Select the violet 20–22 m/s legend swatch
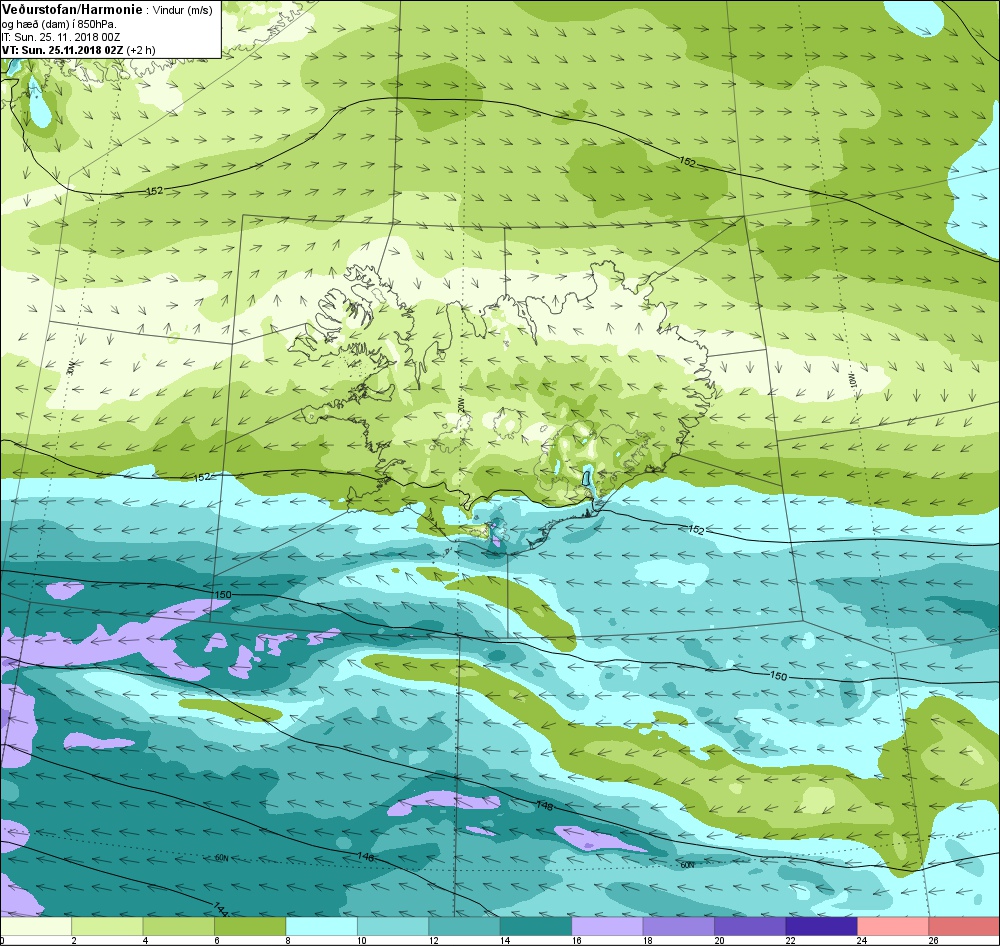This screenshot has height=946, width=1000. (x=750, y=926)
